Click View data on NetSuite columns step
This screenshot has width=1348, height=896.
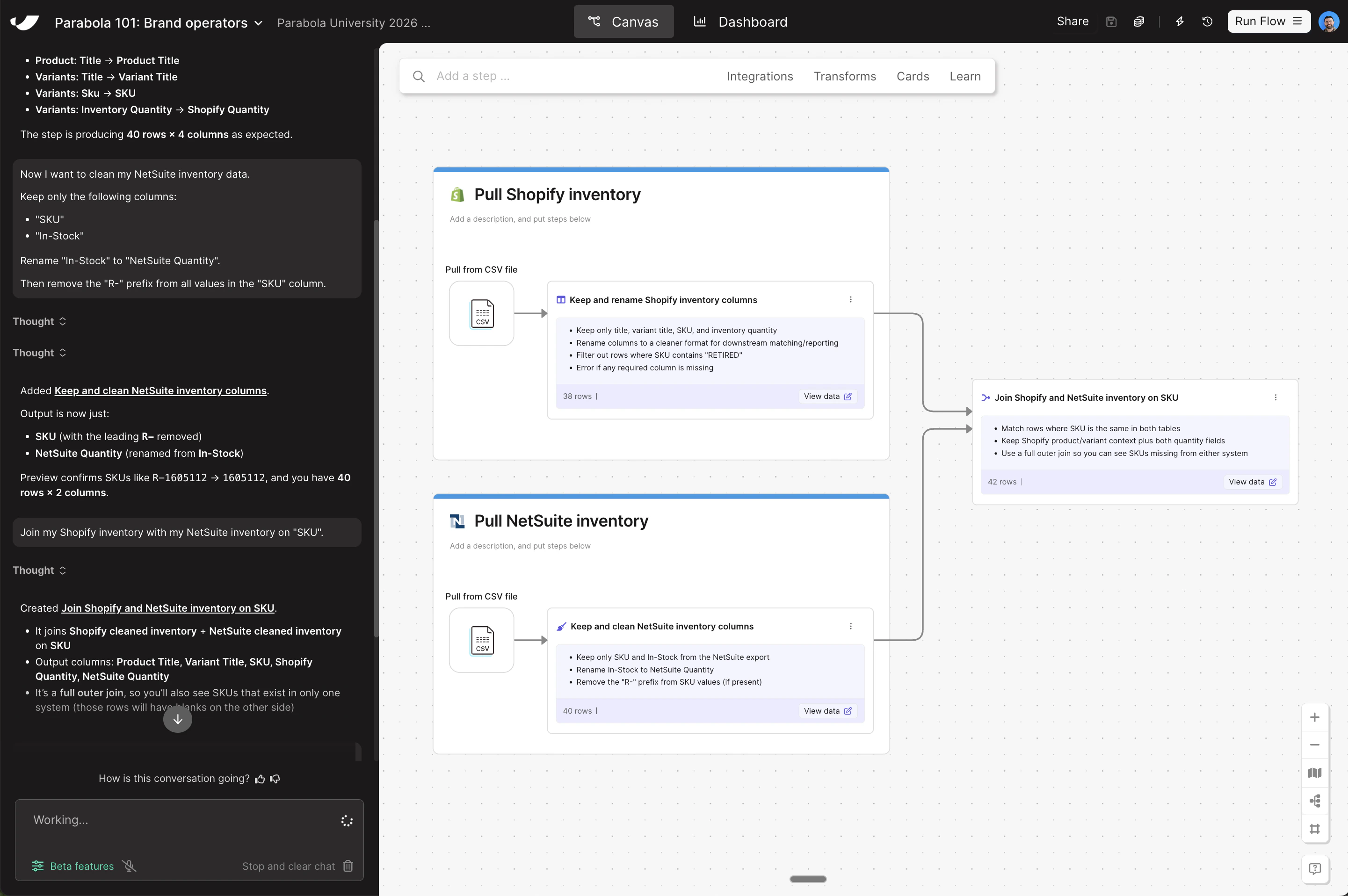[827, 711]
